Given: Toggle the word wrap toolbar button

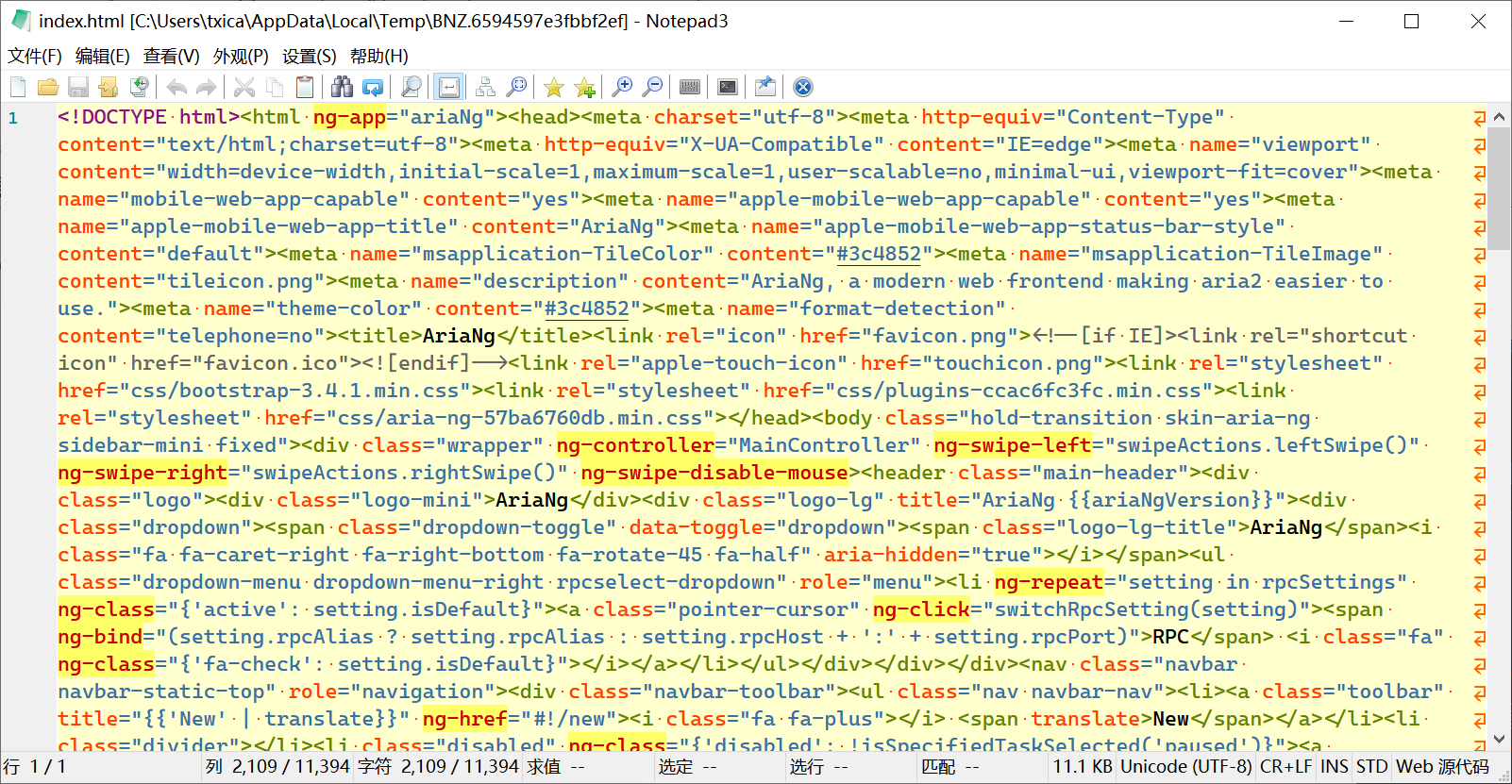Looking at the screenshot, I should pos(449,88).
